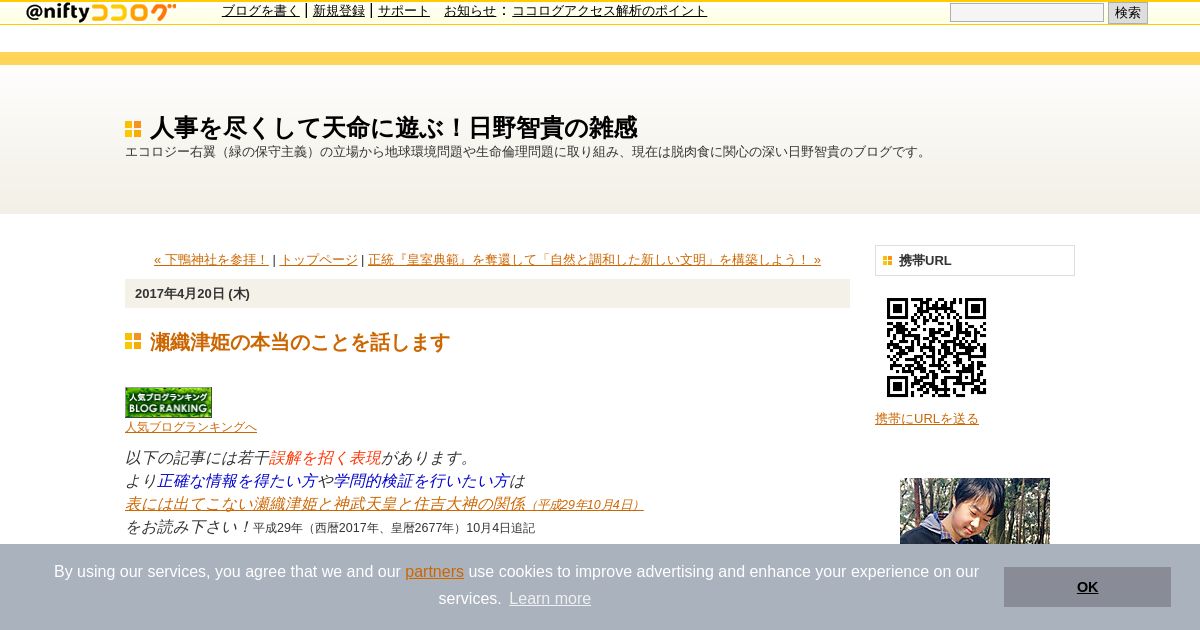This screenshot has width=1200, height=630.
Task: Open the Learn more cookie link
Action: pyautogui.click(x=550, y=599)
